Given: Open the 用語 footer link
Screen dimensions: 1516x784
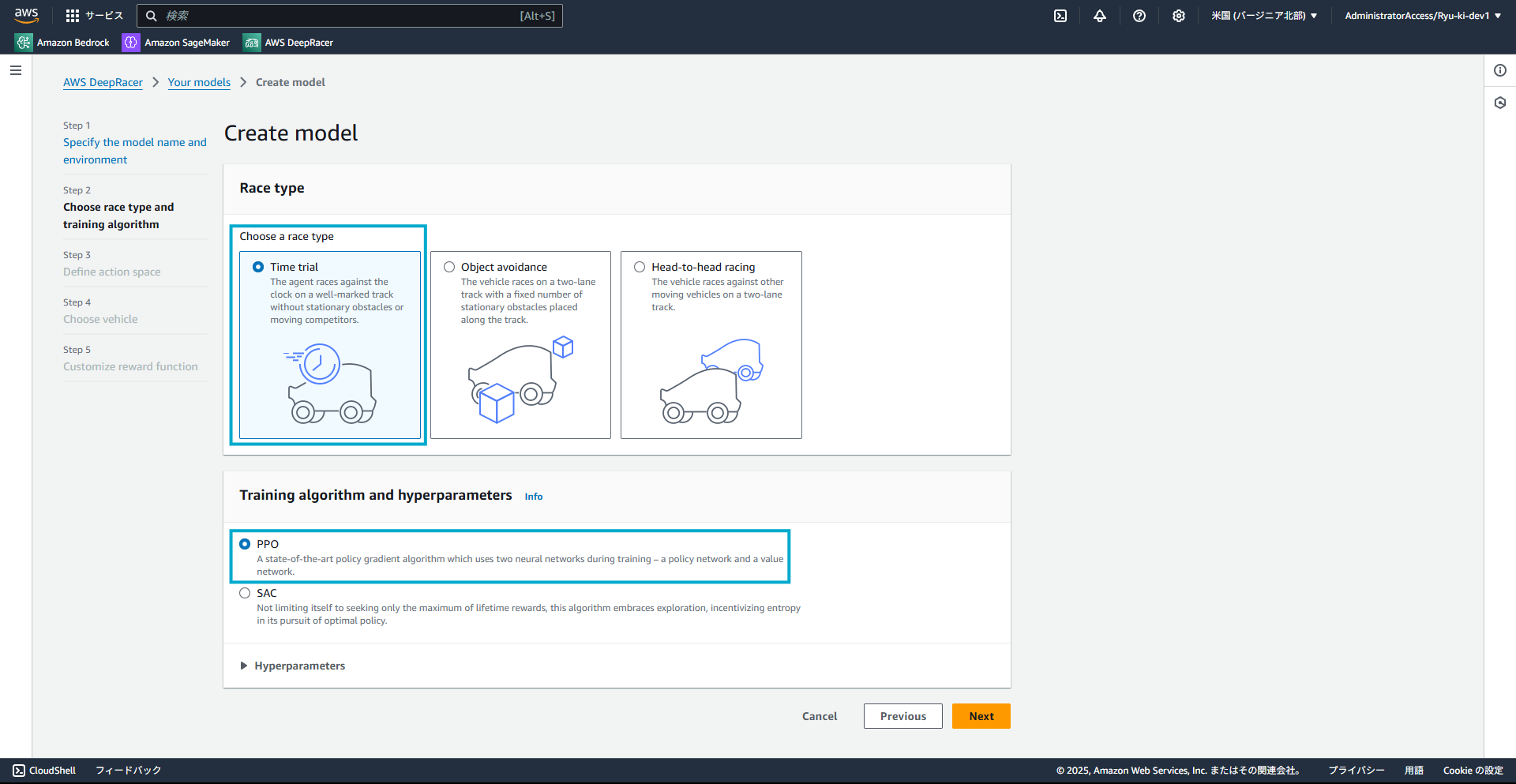Looking at the screenshot, I should [1413, 771].
